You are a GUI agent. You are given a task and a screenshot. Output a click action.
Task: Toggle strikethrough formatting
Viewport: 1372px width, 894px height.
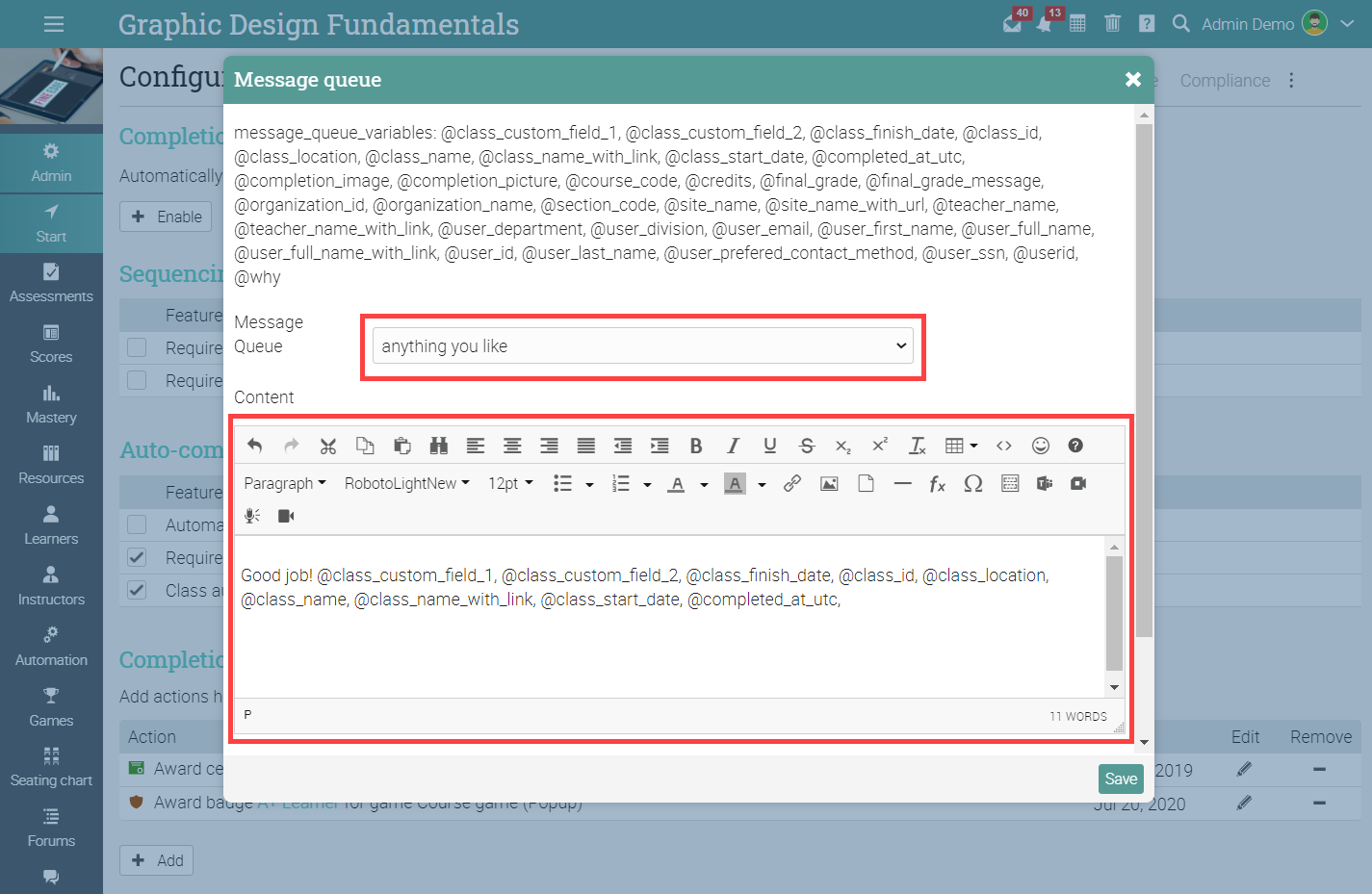click(807, 446)
